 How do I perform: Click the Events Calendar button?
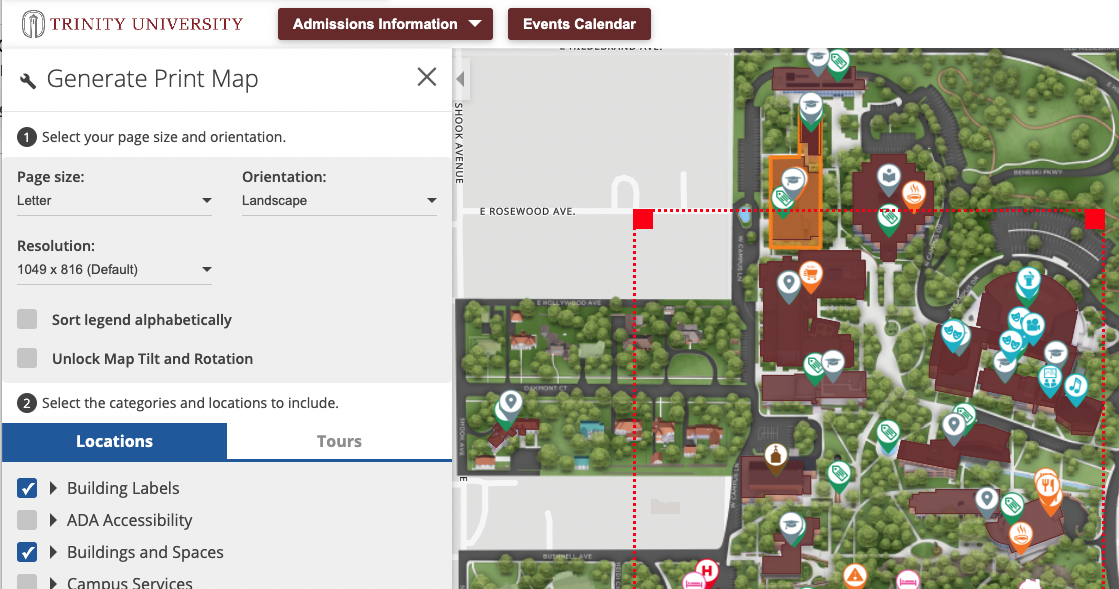[x=579, y=23]
